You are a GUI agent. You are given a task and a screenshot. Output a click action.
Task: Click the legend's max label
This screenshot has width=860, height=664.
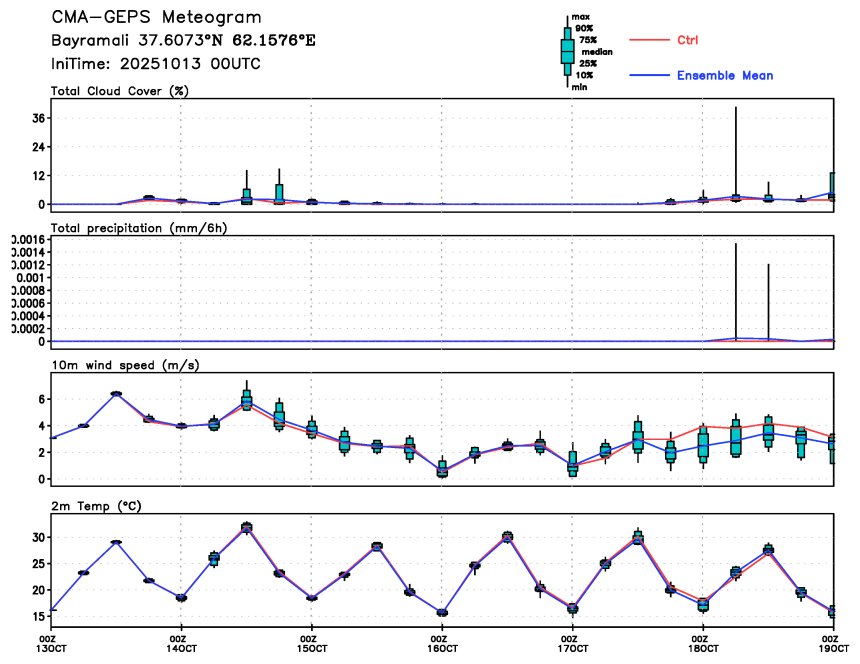point(581,17)
